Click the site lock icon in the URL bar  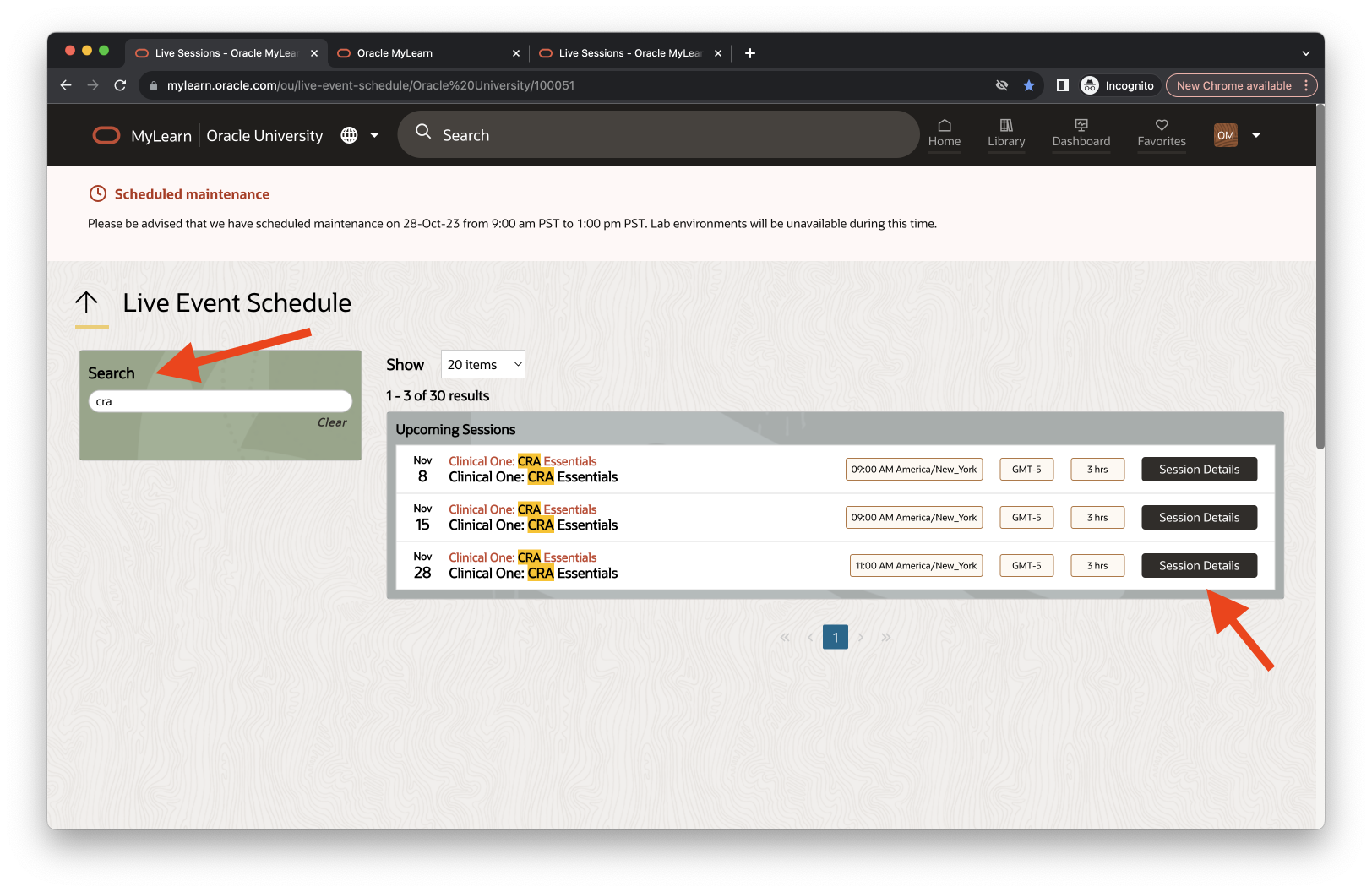click(x=154, y=85)
